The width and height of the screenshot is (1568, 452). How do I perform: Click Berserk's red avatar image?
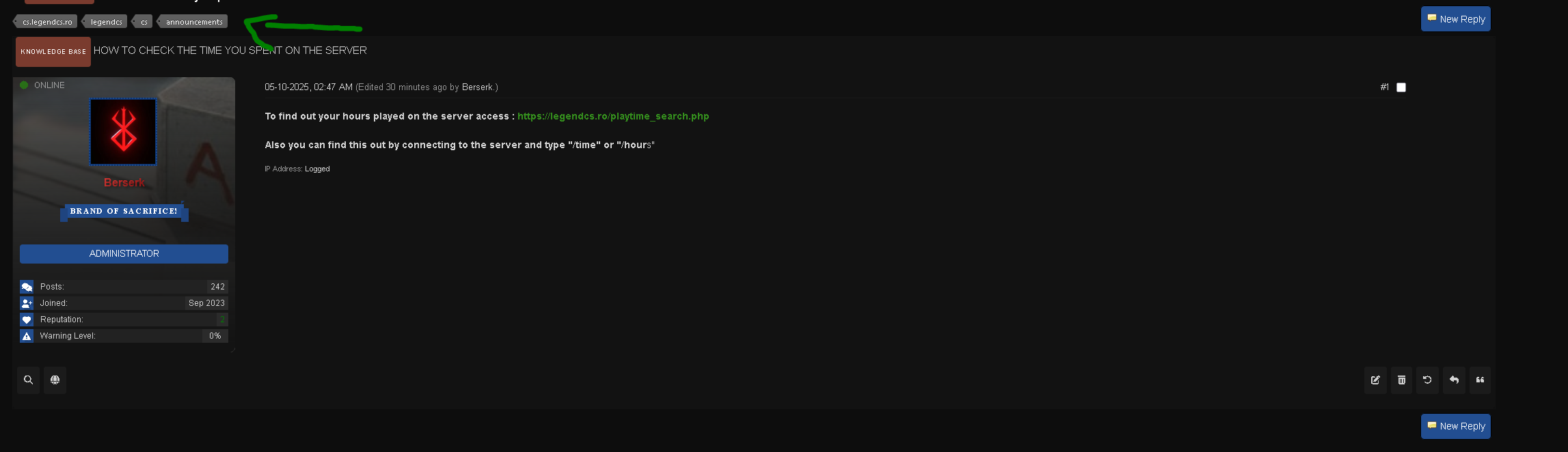pyautogui.click(x=123, y=132)
